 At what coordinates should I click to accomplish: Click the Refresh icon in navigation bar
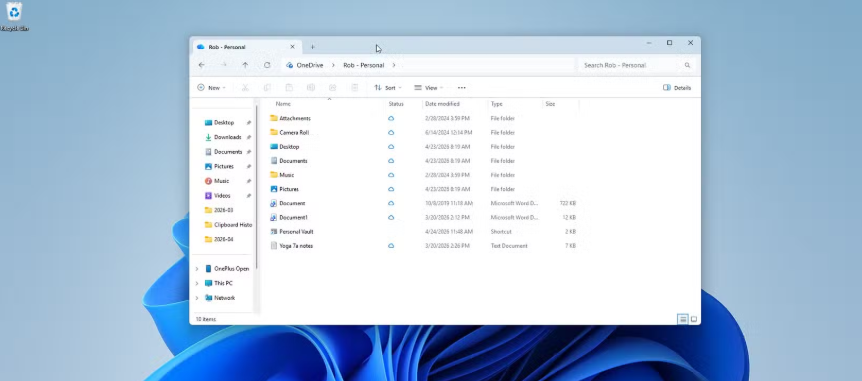point(267,65)
